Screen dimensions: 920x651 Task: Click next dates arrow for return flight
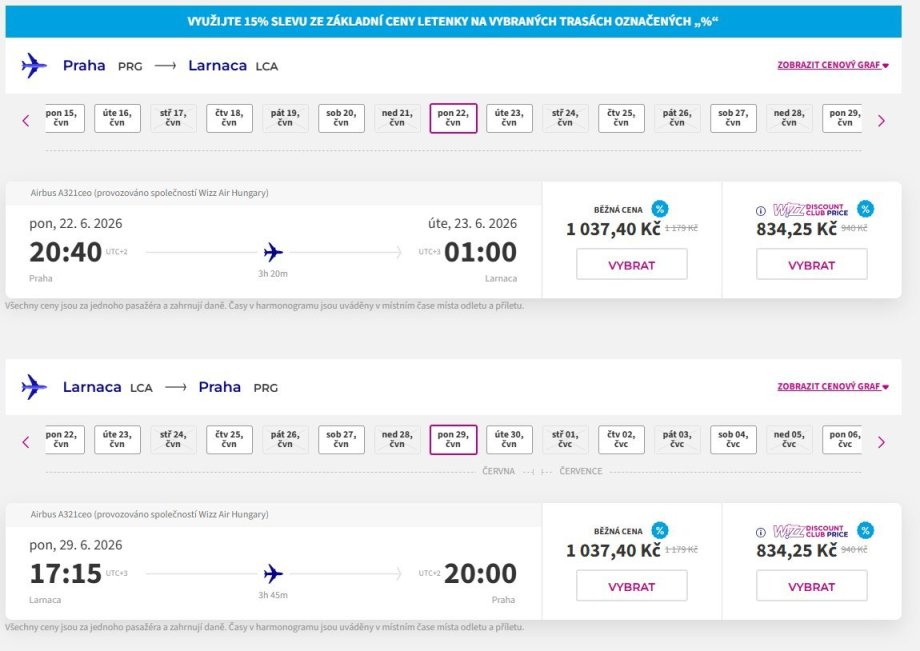(x=881, y=441)
